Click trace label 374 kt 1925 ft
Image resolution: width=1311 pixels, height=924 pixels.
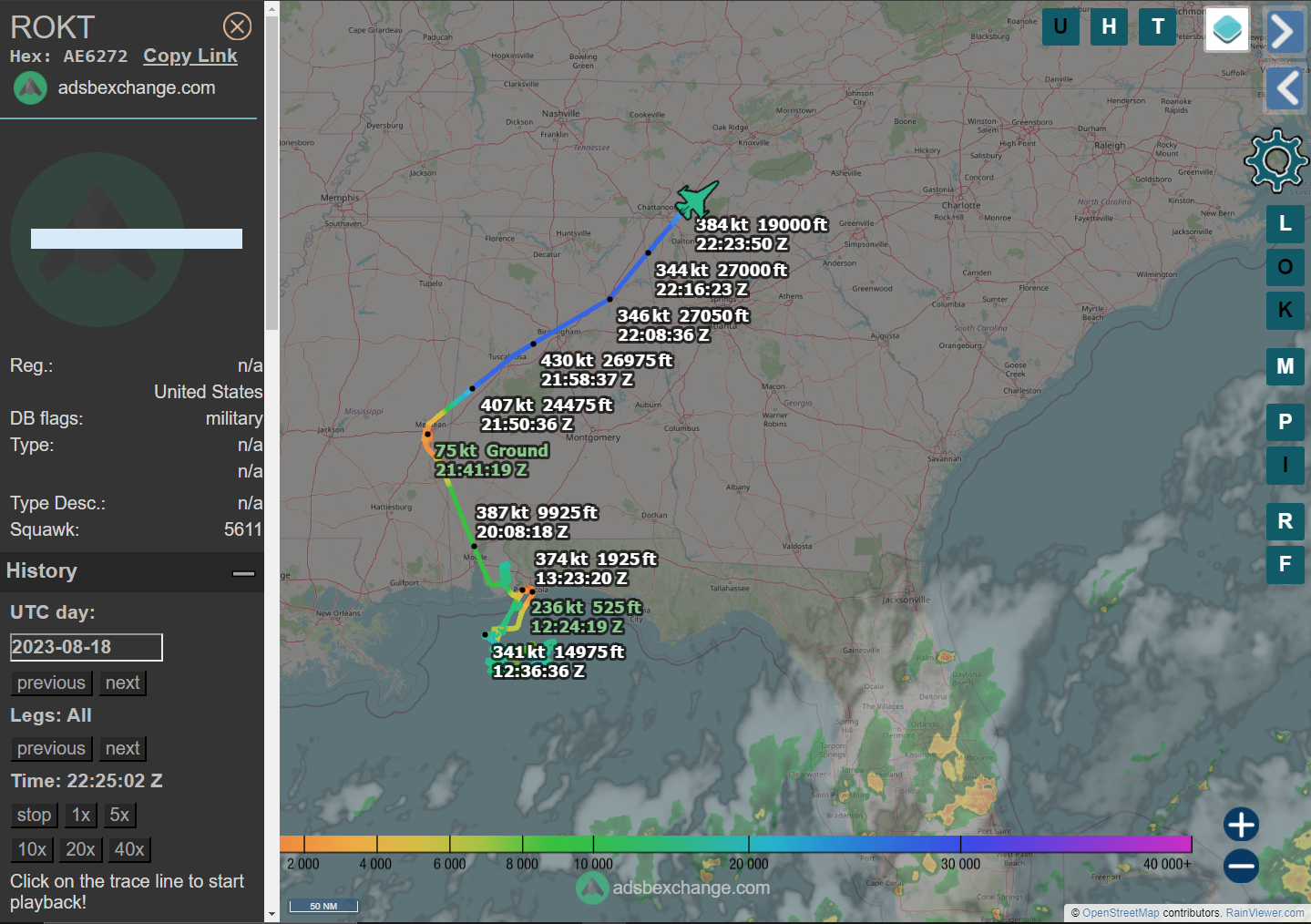[596, 569]
